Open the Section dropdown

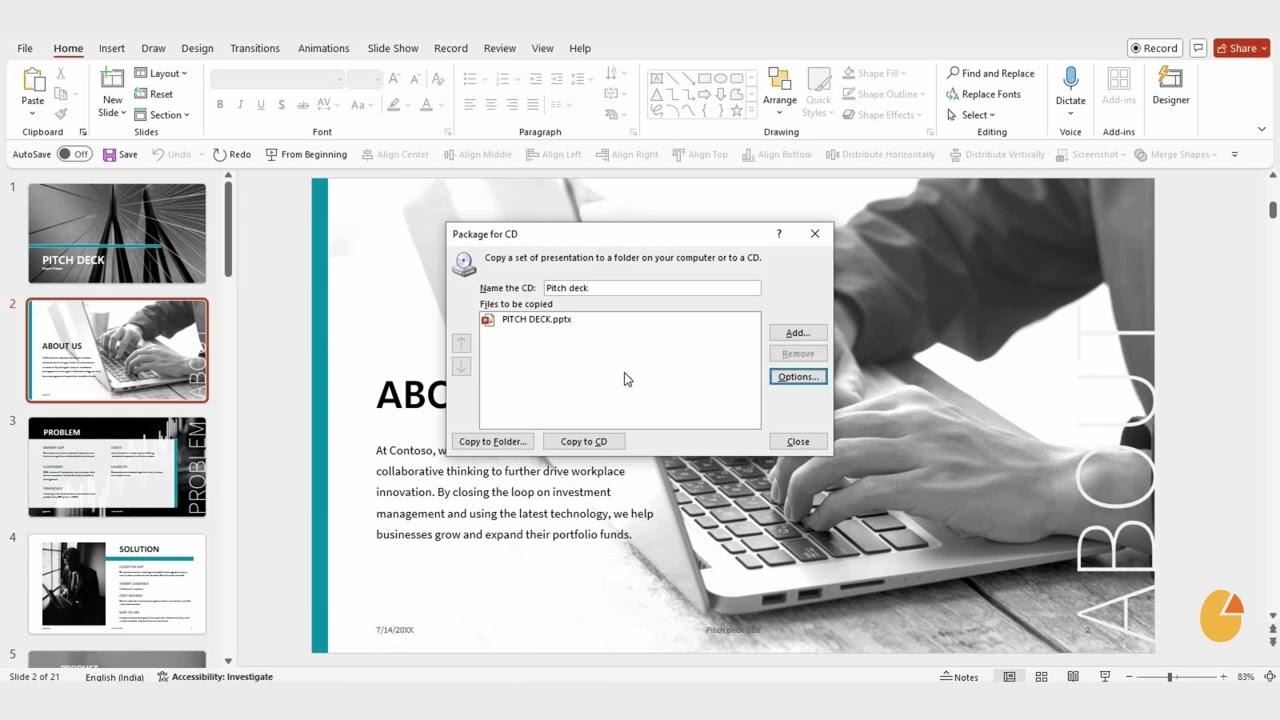pyautogui.click(x=161, y=115)
